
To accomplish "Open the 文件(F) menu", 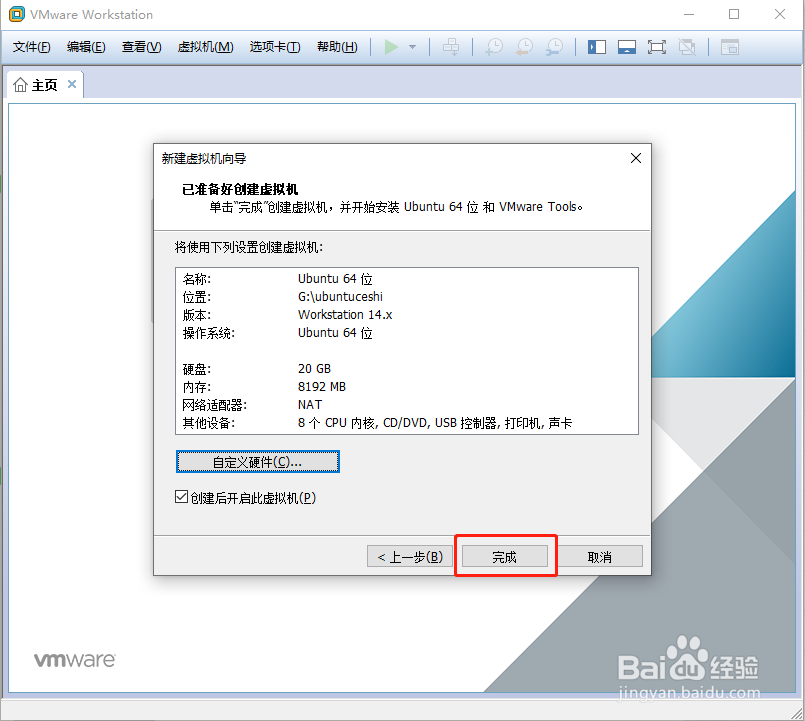I will (x=32, y=47).
